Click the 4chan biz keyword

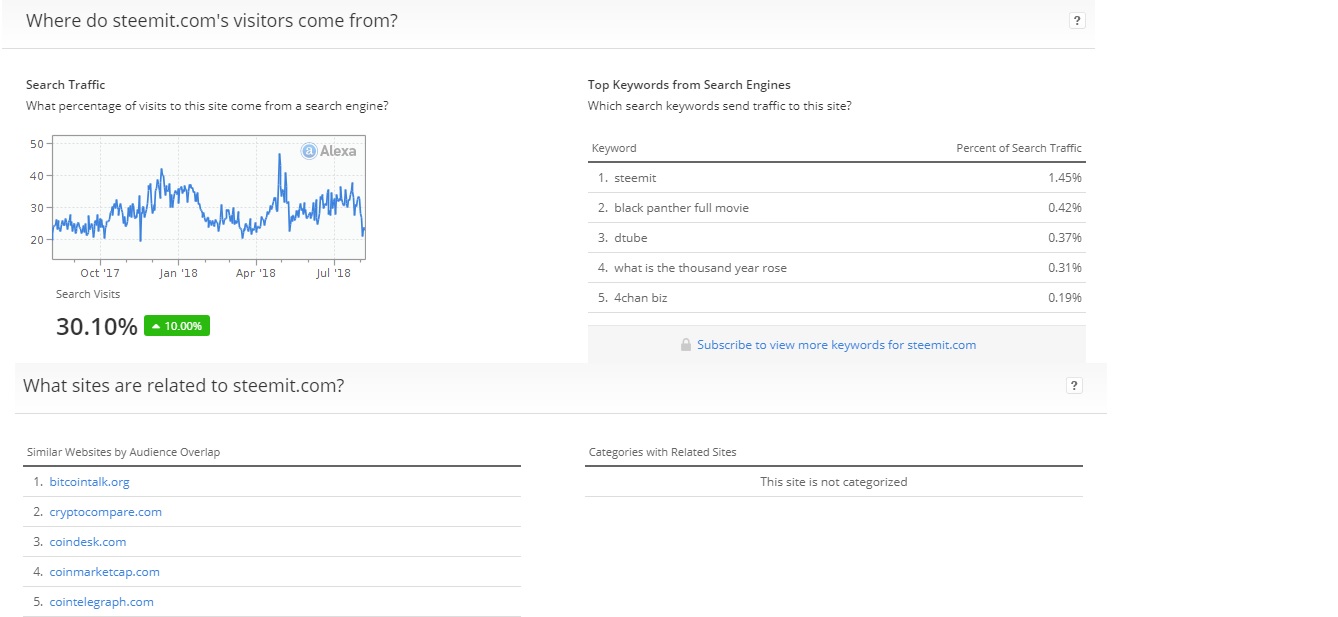(x=640, y=298)
